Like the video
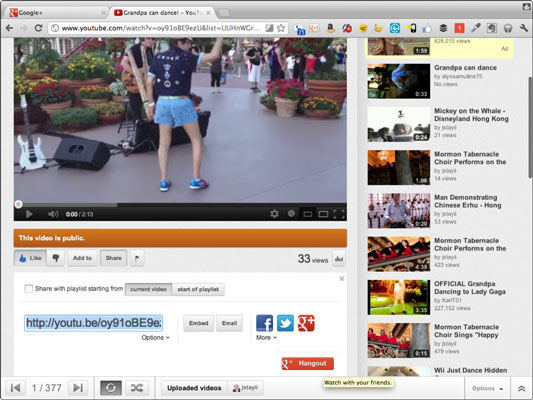533x400 pixels. coord(30,258)
